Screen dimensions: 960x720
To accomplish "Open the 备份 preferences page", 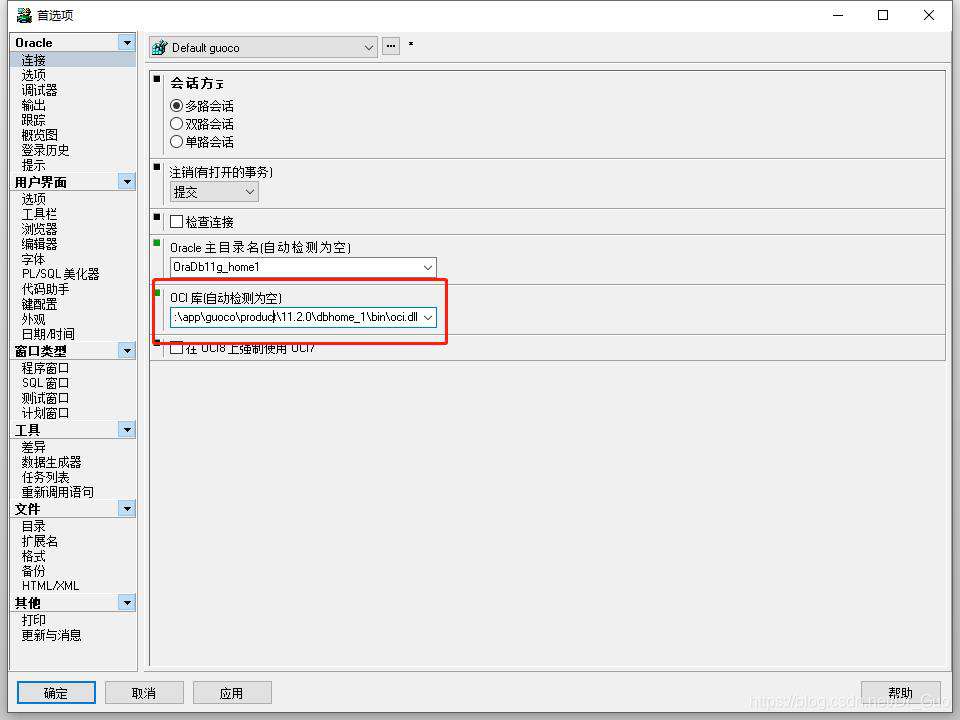I will pos(34,571).
